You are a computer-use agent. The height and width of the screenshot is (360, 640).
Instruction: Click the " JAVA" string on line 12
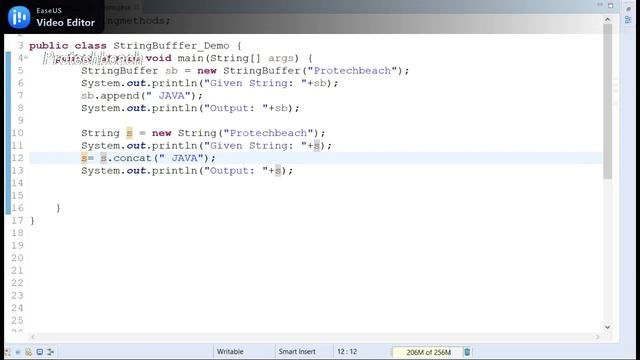click(x=181, y=158)
